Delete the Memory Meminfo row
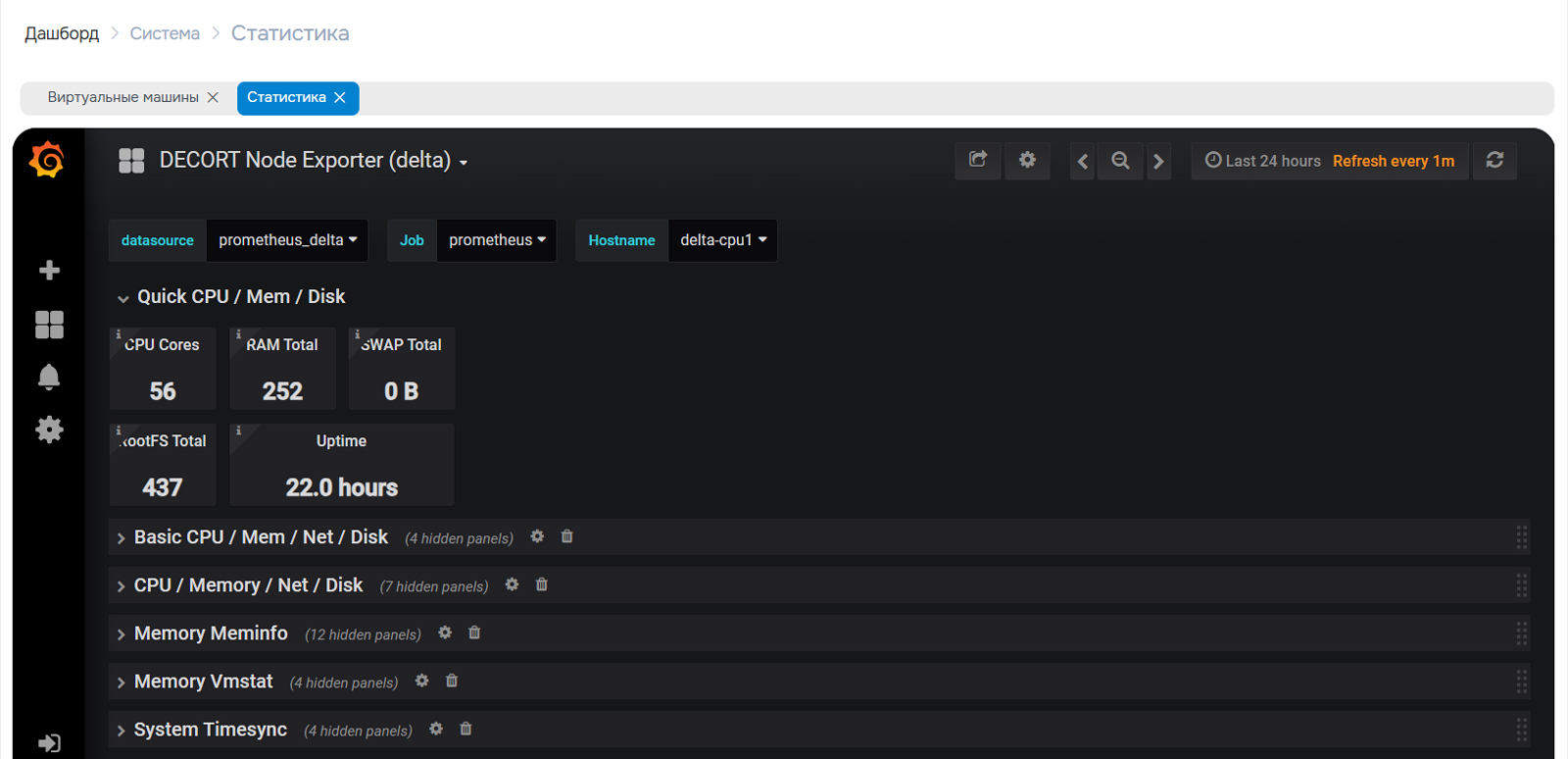This screenshot has height=759, width=1568. pos(474,633)
